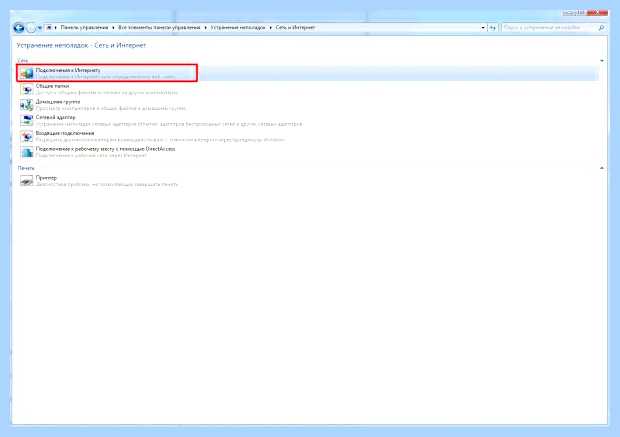This screenshot has height=437, width=620.
Task: Open DirectAccess workplace connection icon
Action: point(27,152)
